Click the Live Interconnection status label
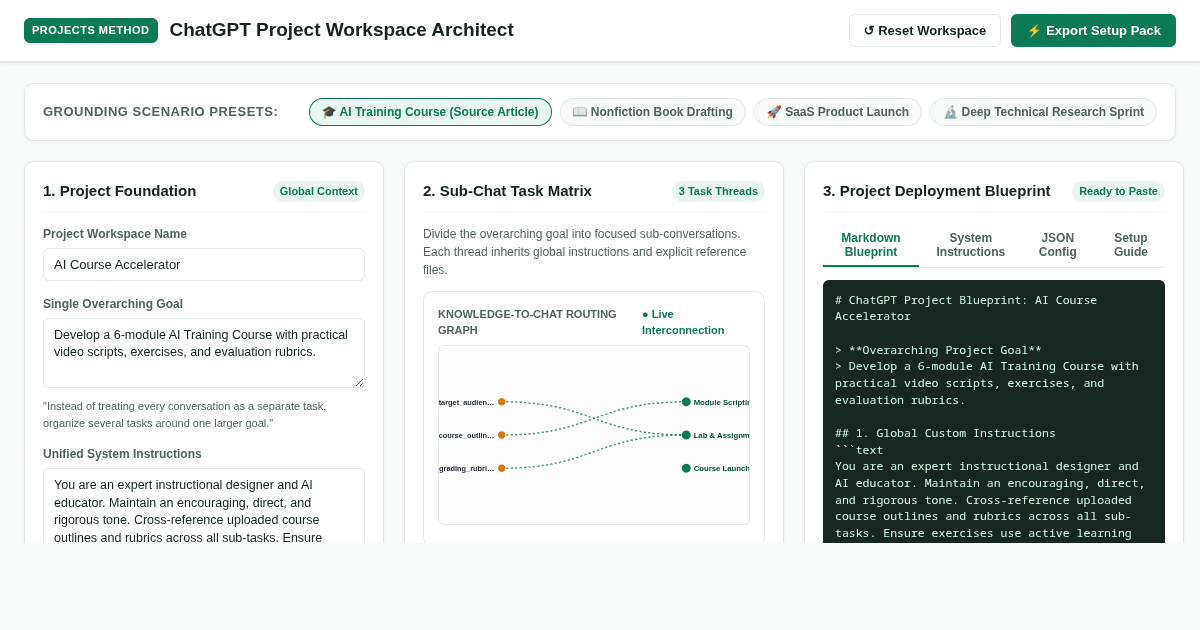This screenshot has width=1200, height=630. tap(683, 322)
